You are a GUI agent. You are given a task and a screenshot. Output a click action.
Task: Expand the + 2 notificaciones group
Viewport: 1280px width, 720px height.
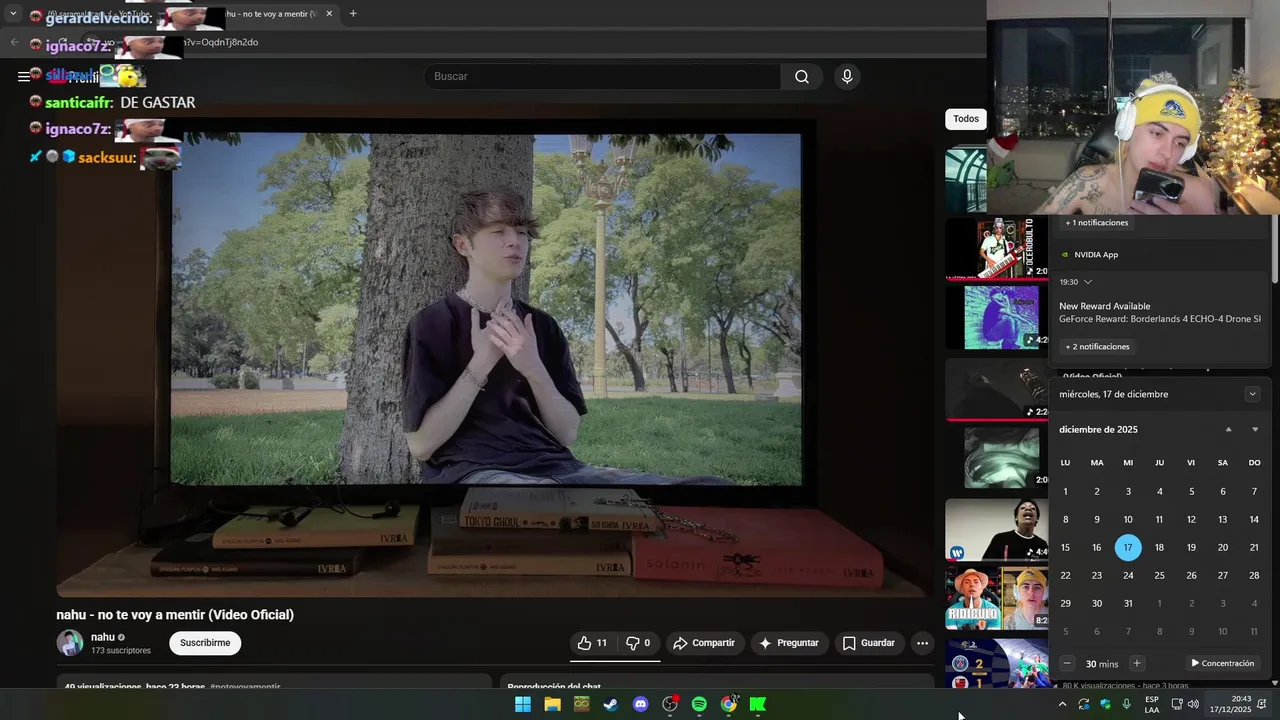(x=1098, y=347)
